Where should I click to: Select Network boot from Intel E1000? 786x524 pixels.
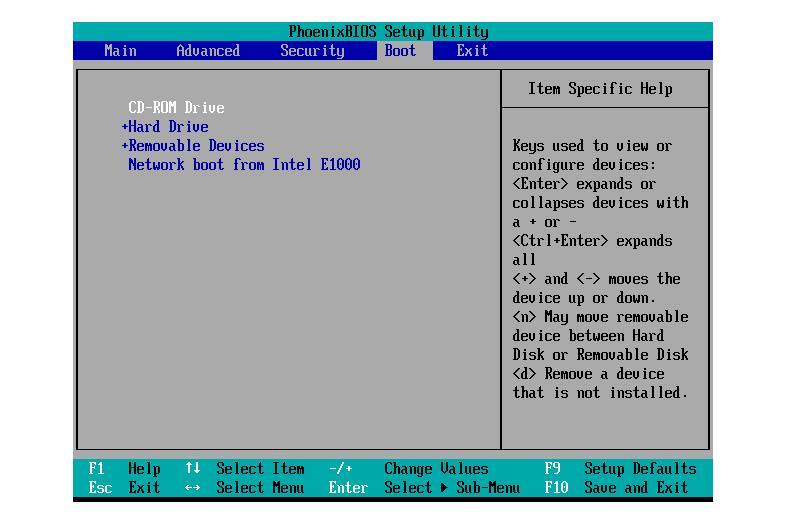tap(244, 164)
